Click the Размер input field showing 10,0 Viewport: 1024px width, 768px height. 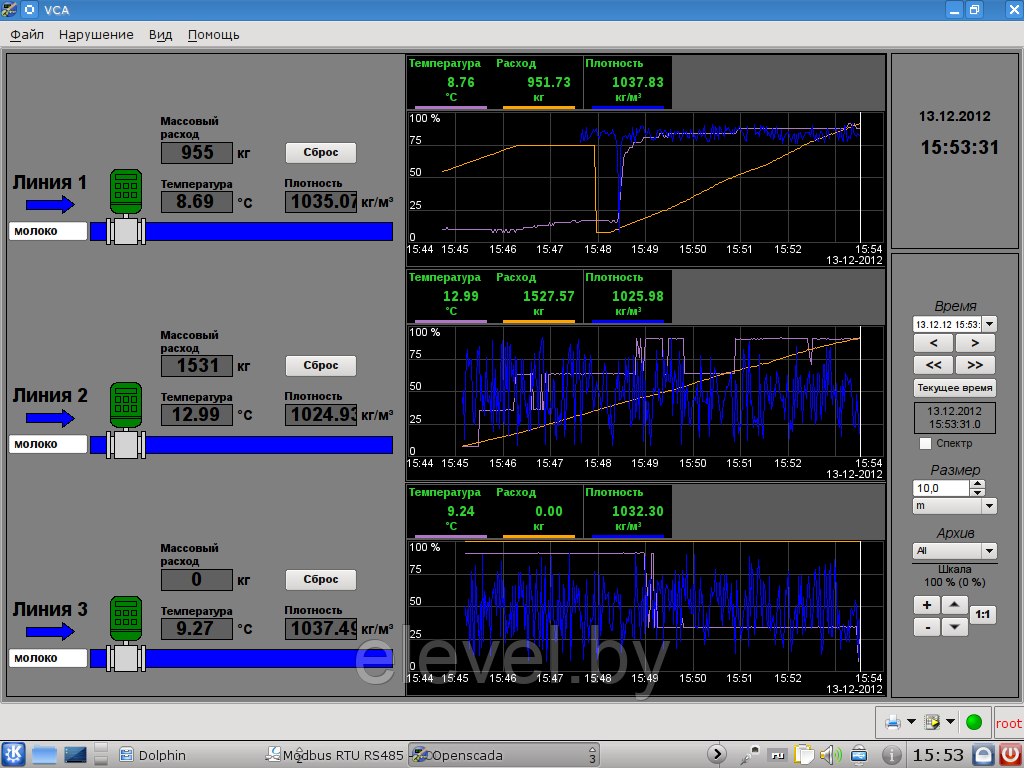click(940, 488)
